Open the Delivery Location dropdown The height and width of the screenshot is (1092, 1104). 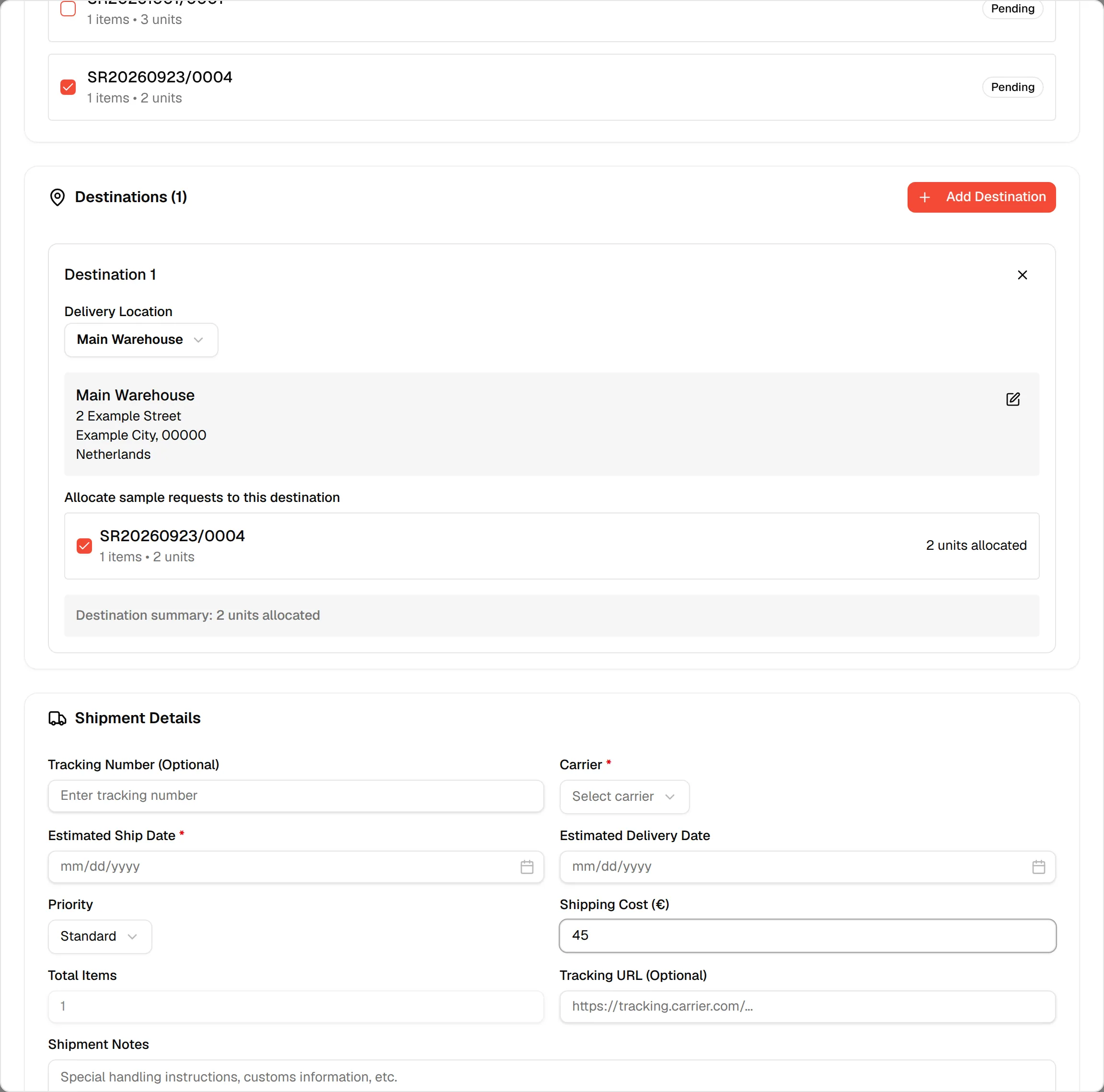(x=141, y=340)
